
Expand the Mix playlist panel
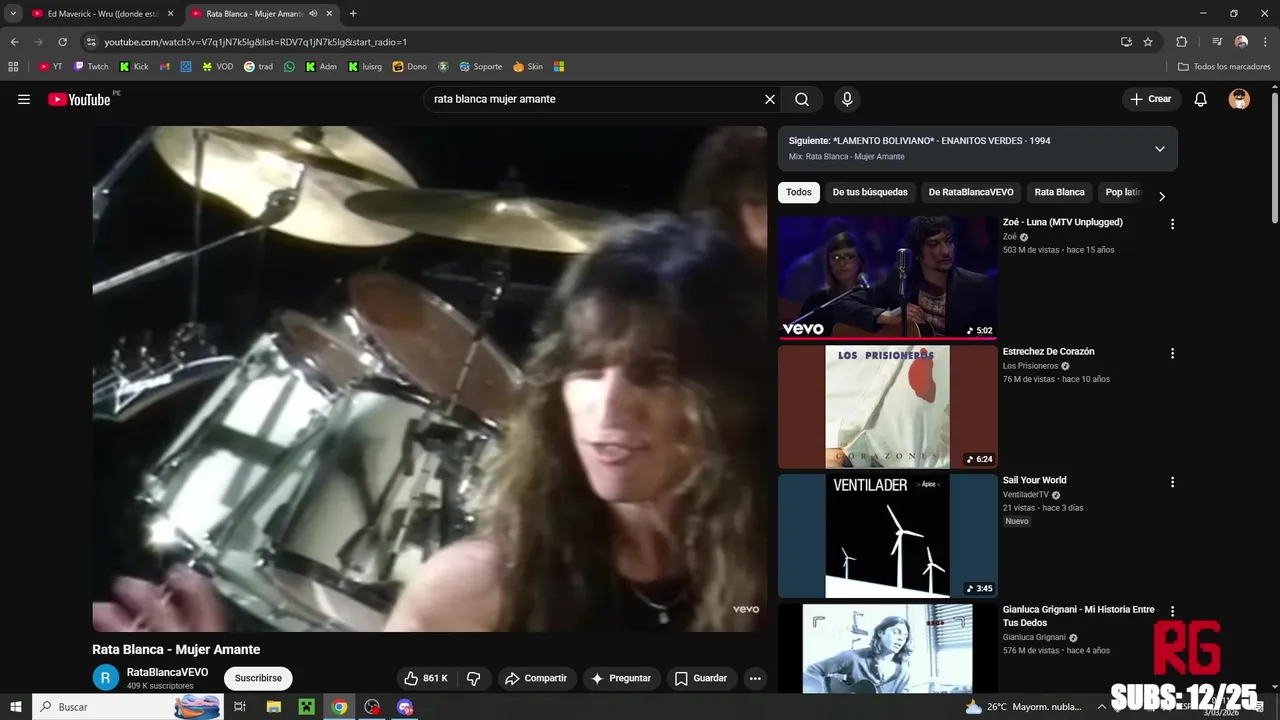1160,149
